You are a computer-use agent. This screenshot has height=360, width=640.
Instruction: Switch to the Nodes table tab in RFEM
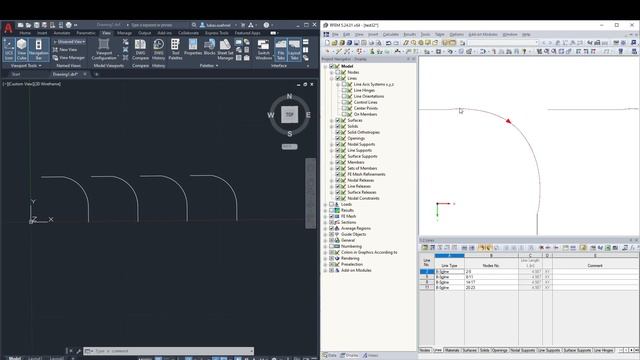pos(425,350)
